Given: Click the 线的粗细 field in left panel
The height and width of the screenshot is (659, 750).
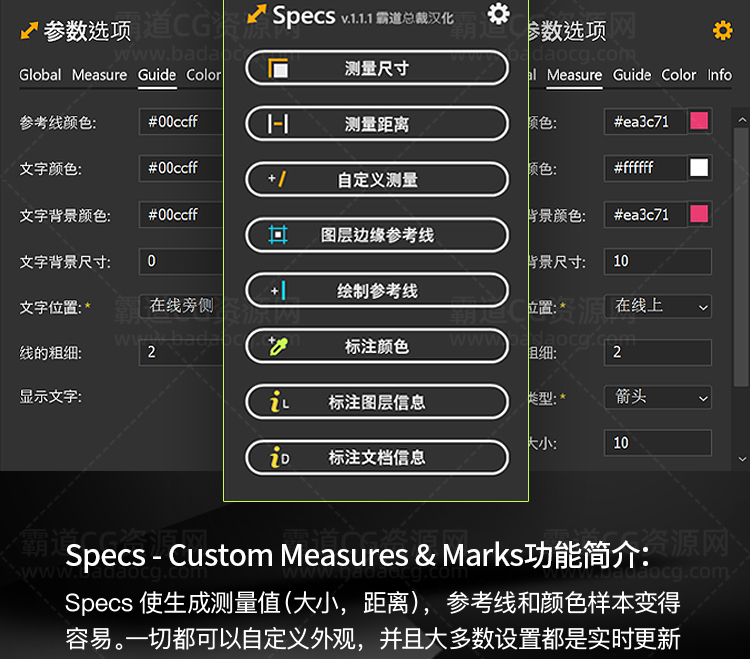Looking at the screenshot, I should 181,352.
